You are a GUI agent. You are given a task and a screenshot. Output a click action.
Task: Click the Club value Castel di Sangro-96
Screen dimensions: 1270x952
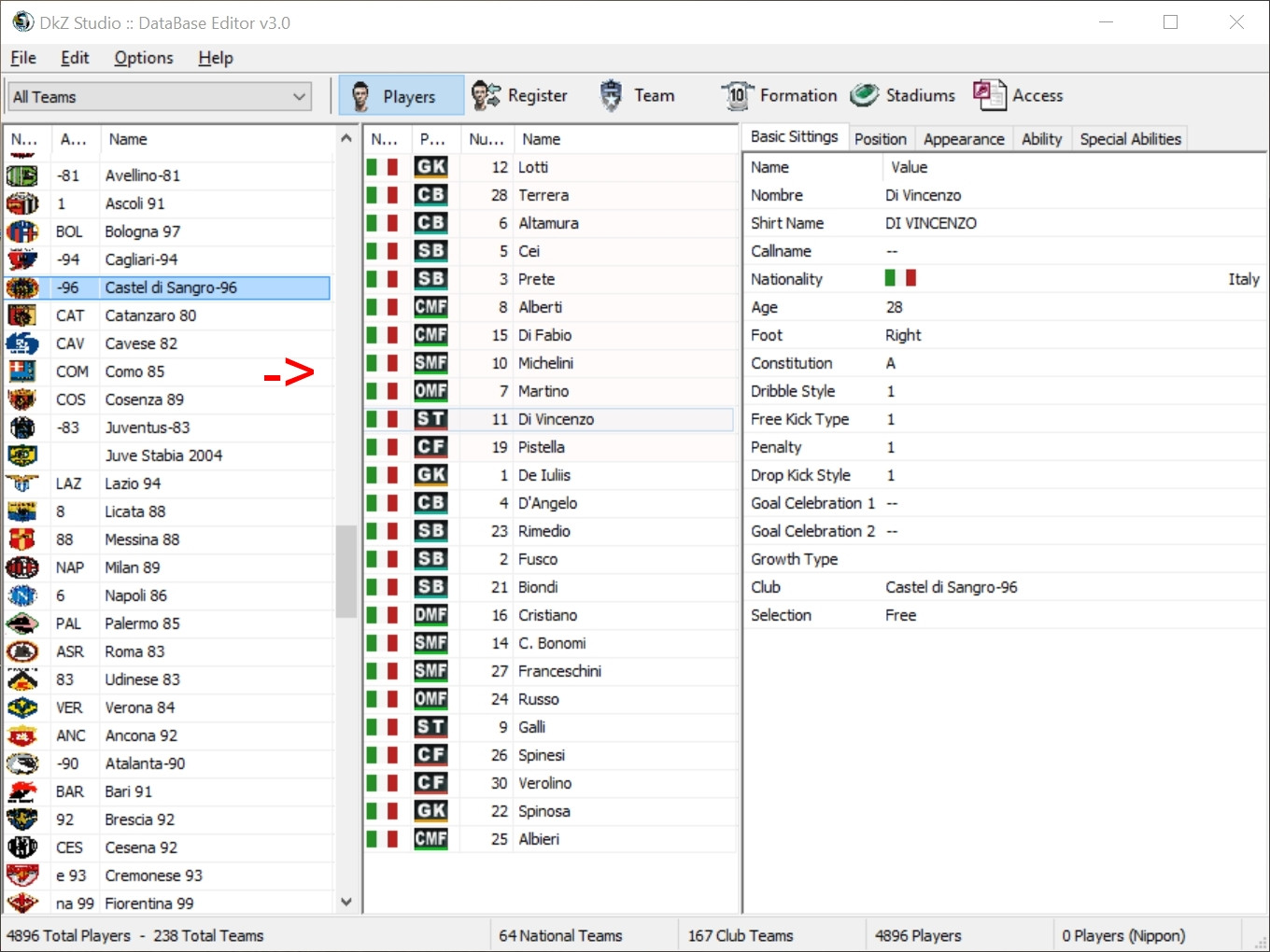pyautogui.click(x=952, y=587)
